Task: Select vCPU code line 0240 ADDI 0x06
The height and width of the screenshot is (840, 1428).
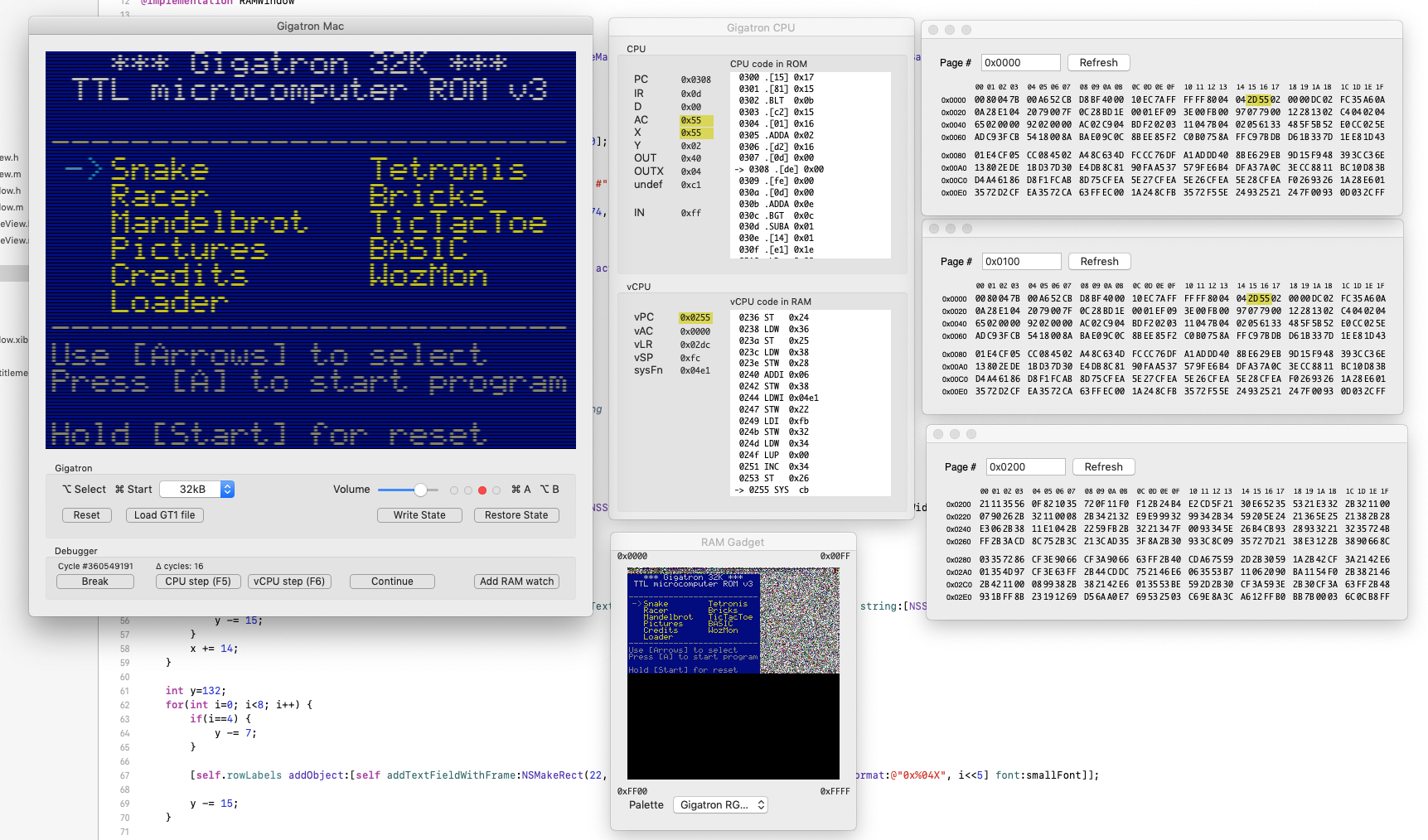Action: [774, 374]
